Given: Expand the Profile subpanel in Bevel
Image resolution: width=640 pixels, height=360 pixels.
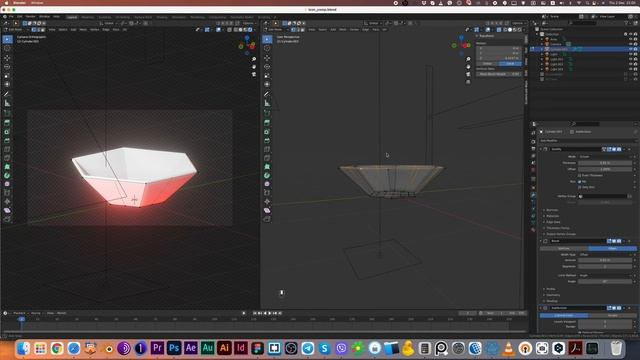Looking at the screenshot, I should [x=550, y=289].
